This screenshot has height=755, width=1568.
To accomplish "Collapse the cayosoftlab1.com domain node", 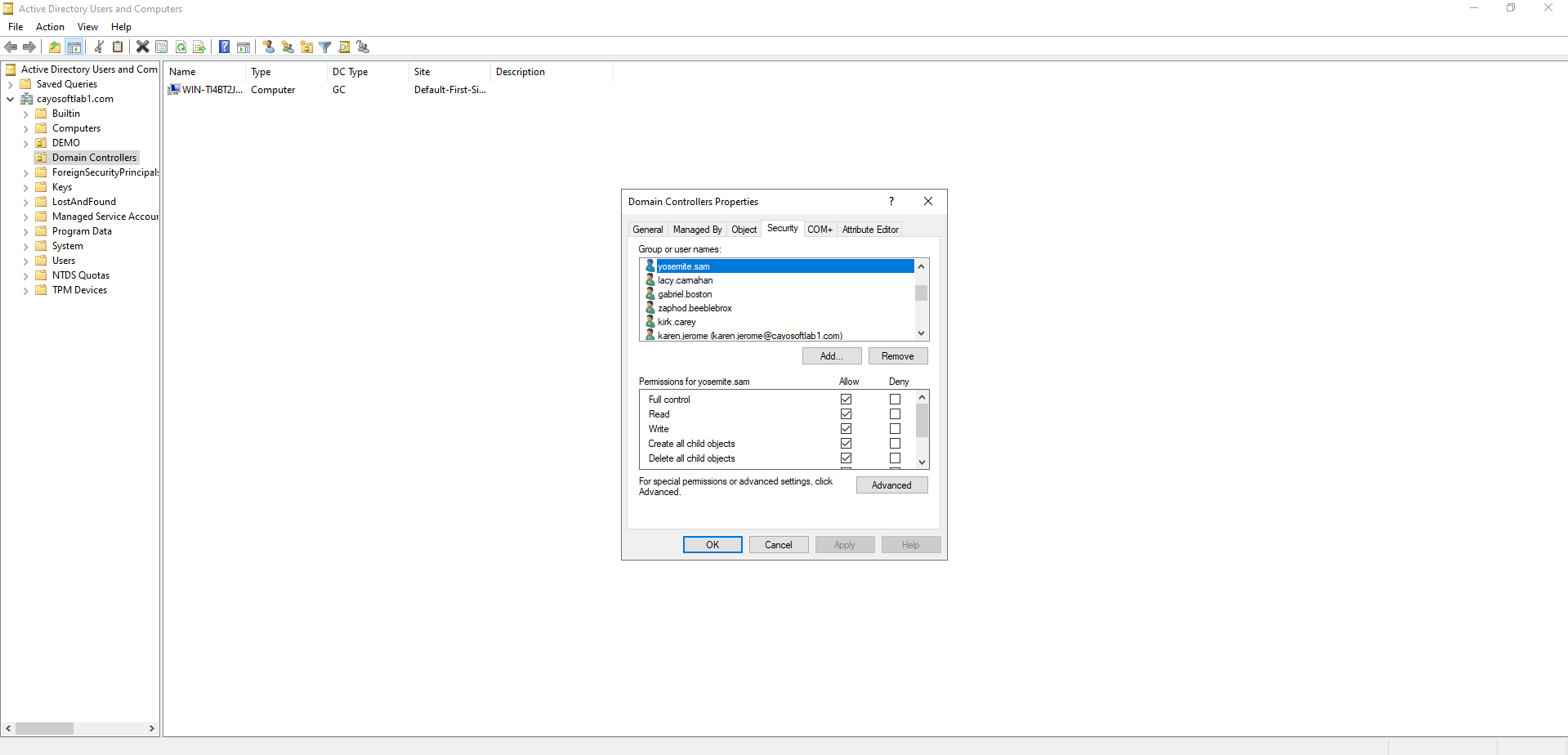I will (x=10, y=100).
